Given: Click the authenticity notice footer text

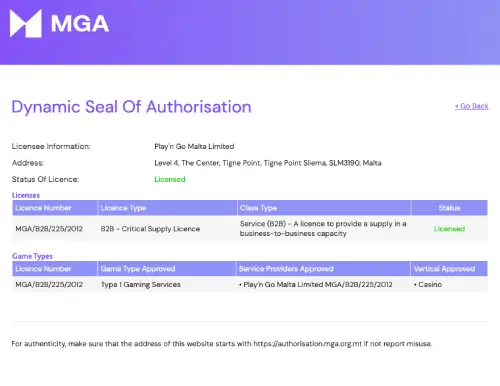Looking at the screenshot, I should (222, 344).
